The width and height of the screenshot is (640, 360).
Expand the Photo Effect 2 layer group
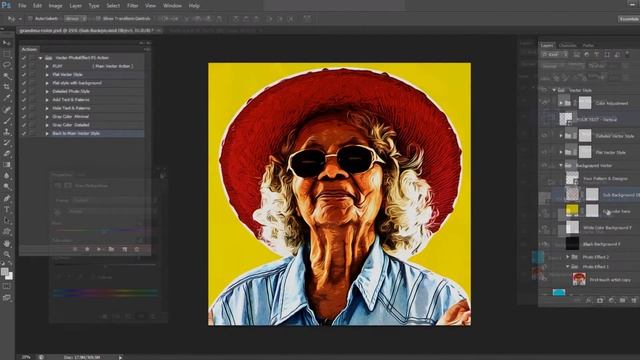(x=567, y=257)
